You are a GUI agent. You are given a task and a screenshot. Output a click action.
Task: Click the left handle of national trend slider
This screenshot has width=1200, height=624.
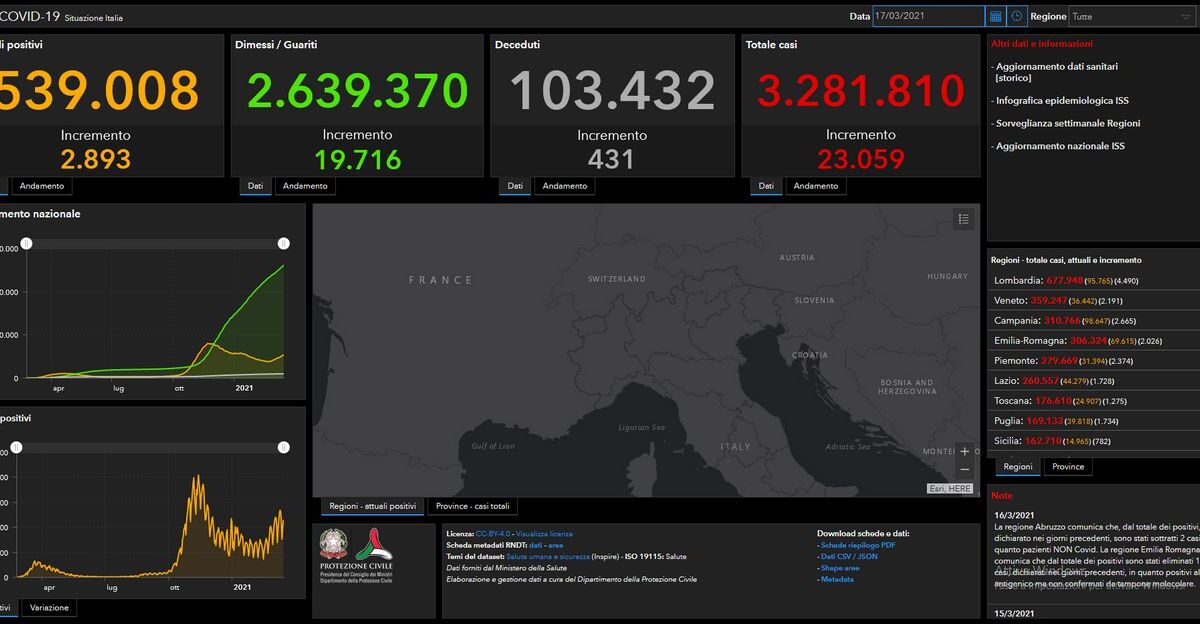click(26, 243)
